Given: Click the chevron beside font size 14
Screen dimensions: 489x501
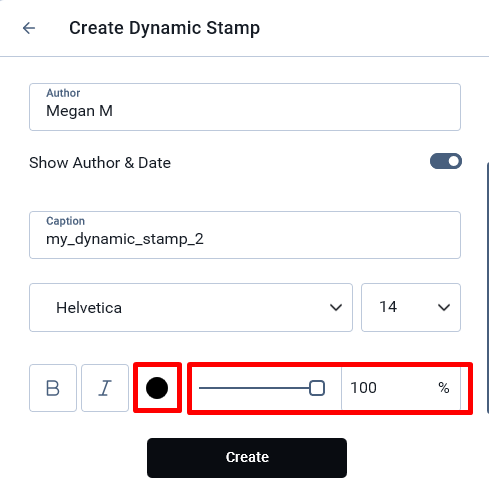Looking at the screenshot, I should tap(444, 307).
